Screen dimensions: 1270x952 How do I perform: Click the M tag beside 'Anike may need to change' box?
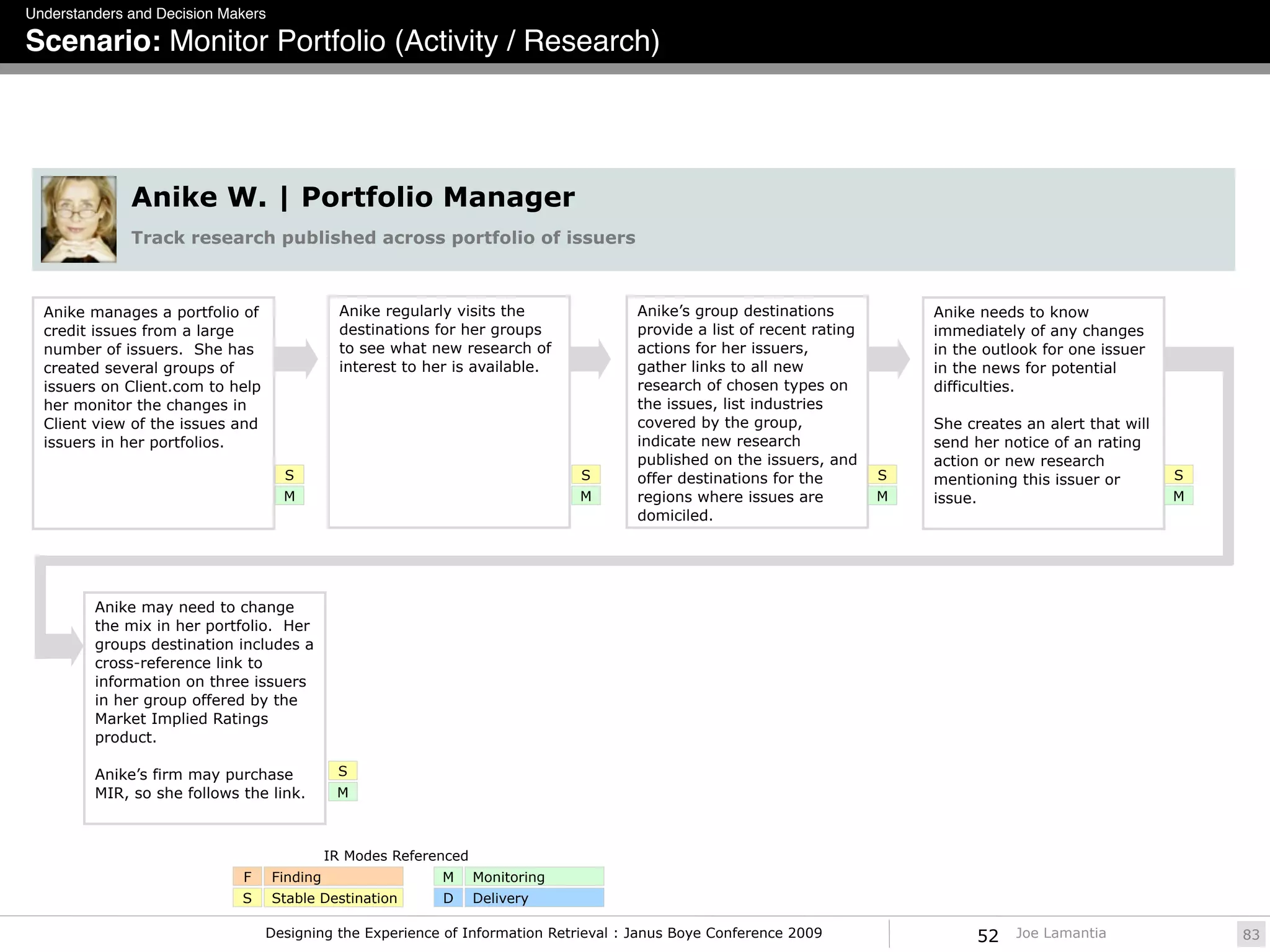(x=343, y=792)
